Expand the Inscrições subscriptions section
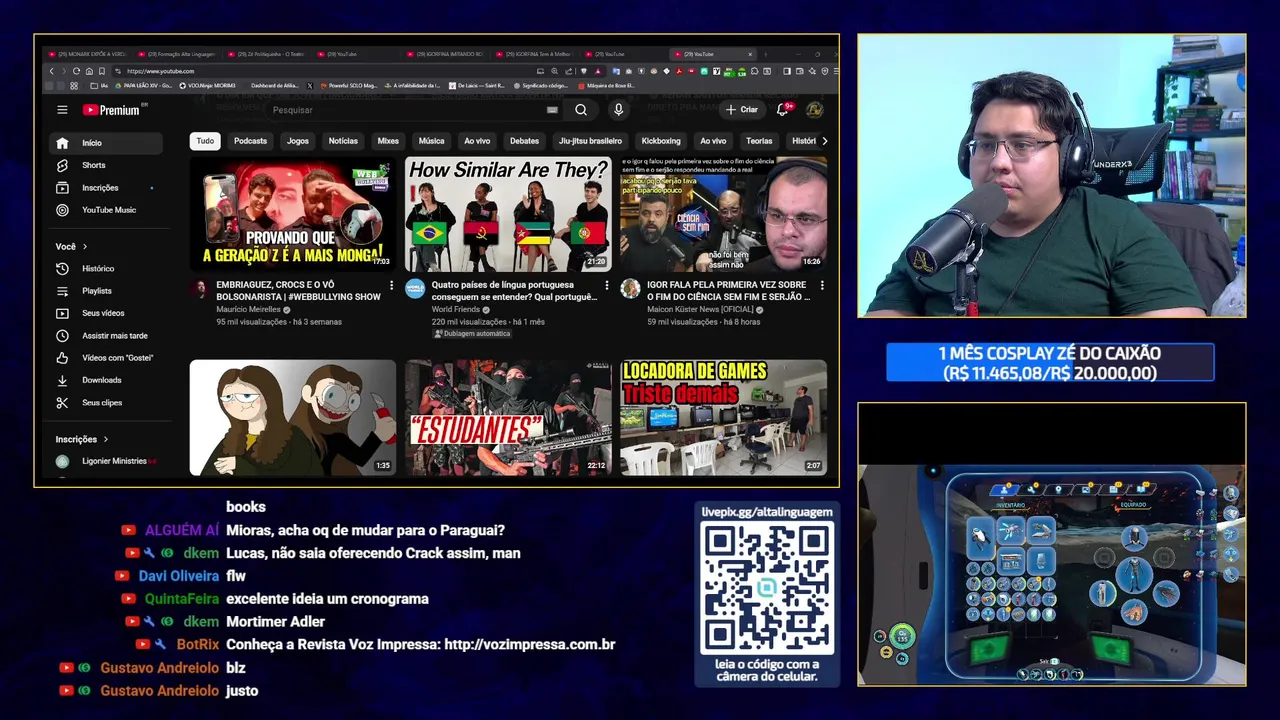Image resolution: width=1280 pixels, height=720 pixels. (x=82, y=439)
